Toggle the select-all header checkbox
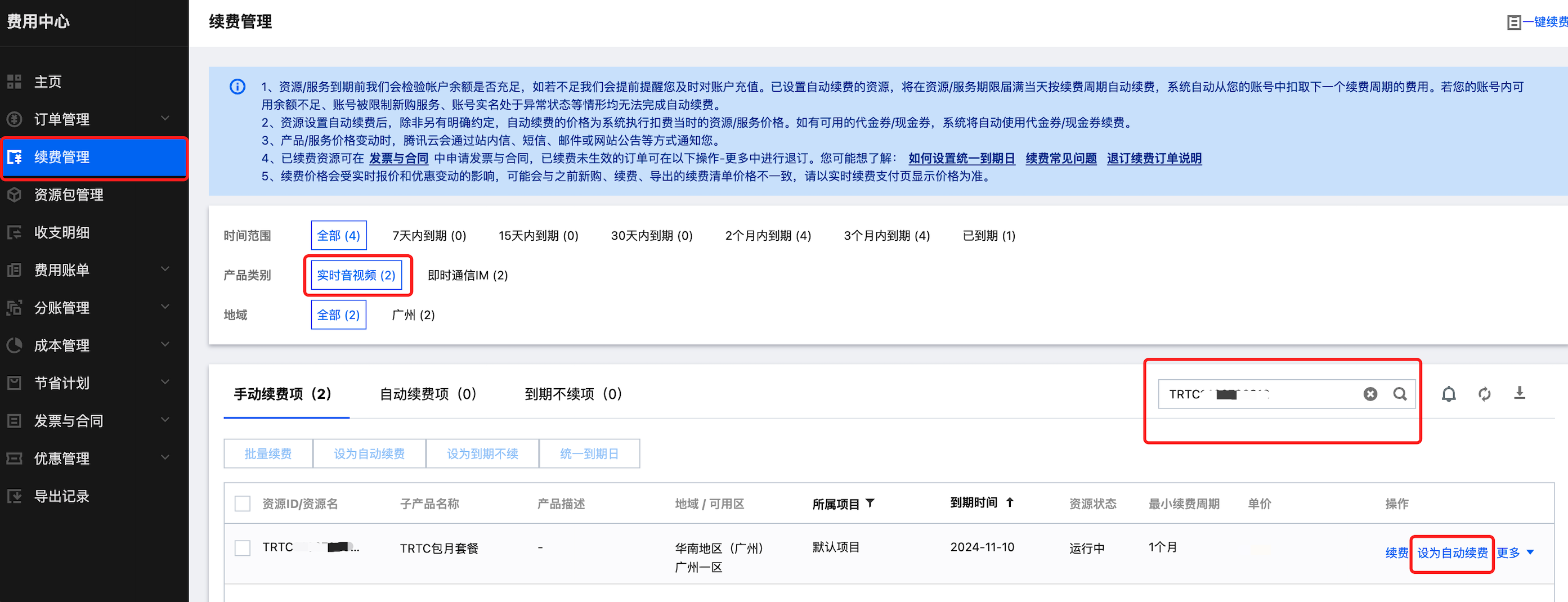 (x=242, y=504)
